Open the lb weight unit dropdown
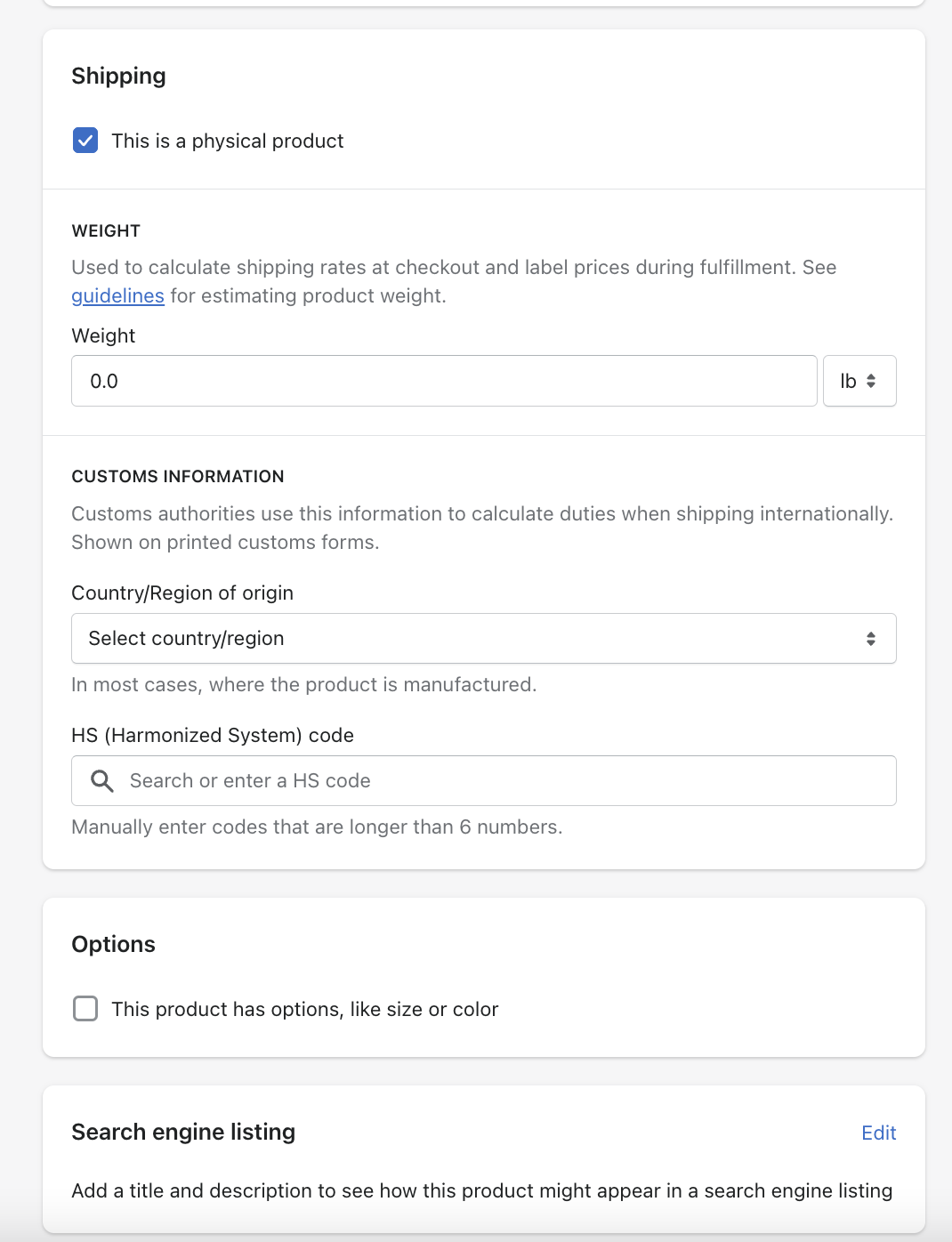This screenshot has height=1242, width=952. point(859,381)
